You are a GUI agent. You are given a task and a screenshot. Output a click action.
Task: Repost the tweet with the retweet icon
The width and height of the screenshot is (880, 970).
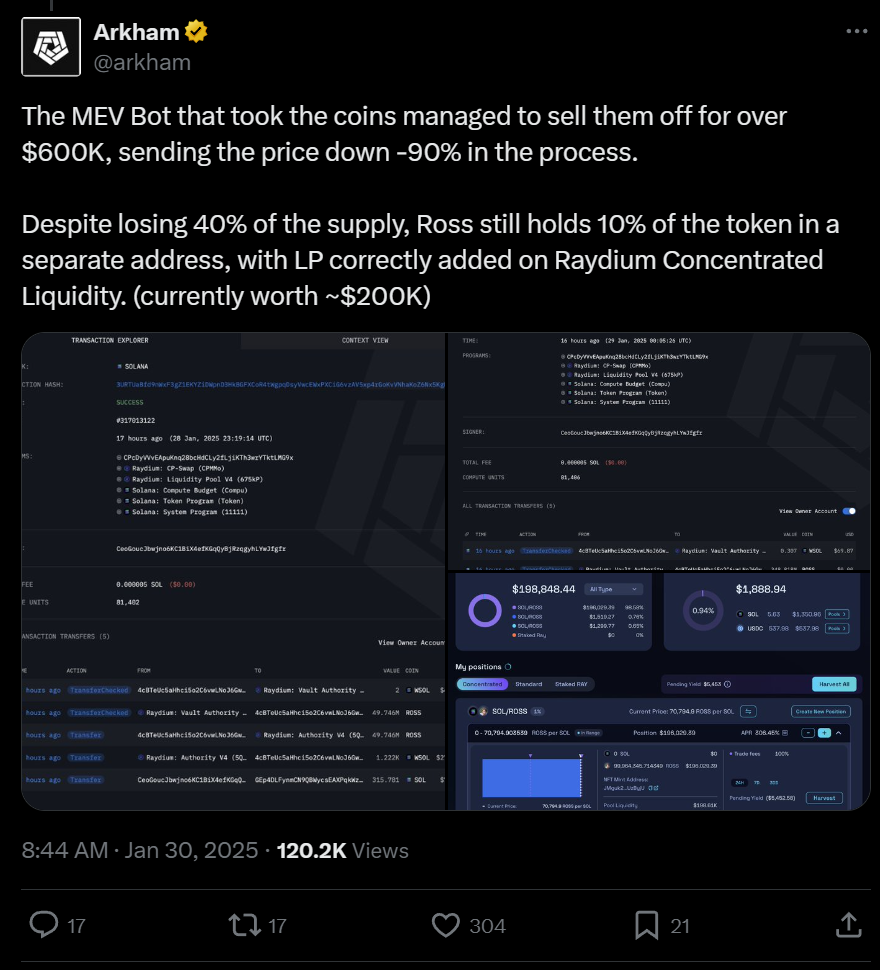click(244, 925)
